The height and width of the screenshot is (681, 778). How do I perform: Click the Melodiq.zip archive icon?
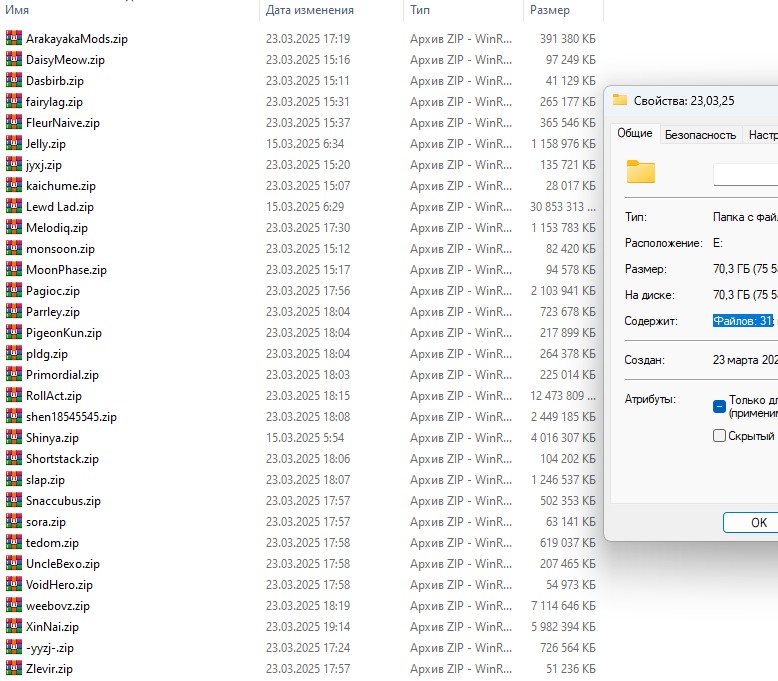[x=14, y=227]
